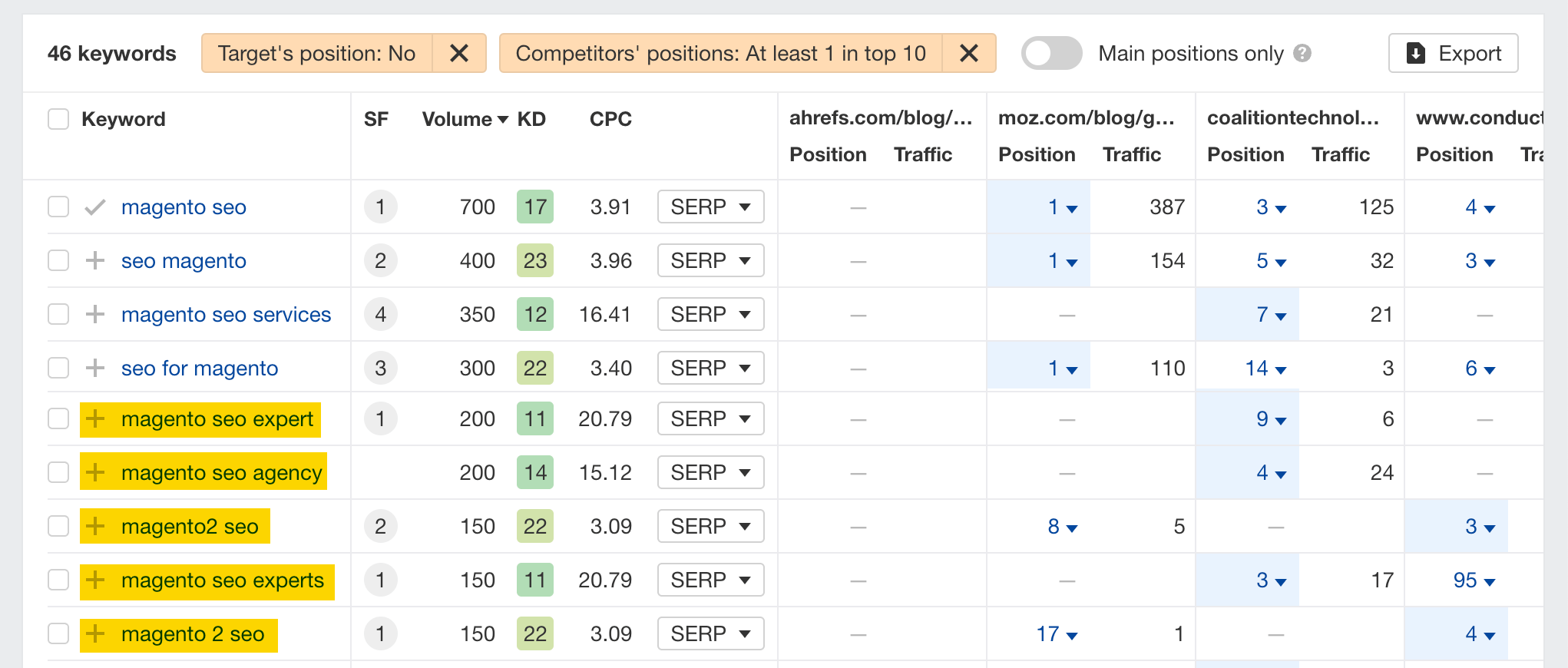
Task: Open SERP dropdown for magento seo agency
Action: [x=710, y=472]
